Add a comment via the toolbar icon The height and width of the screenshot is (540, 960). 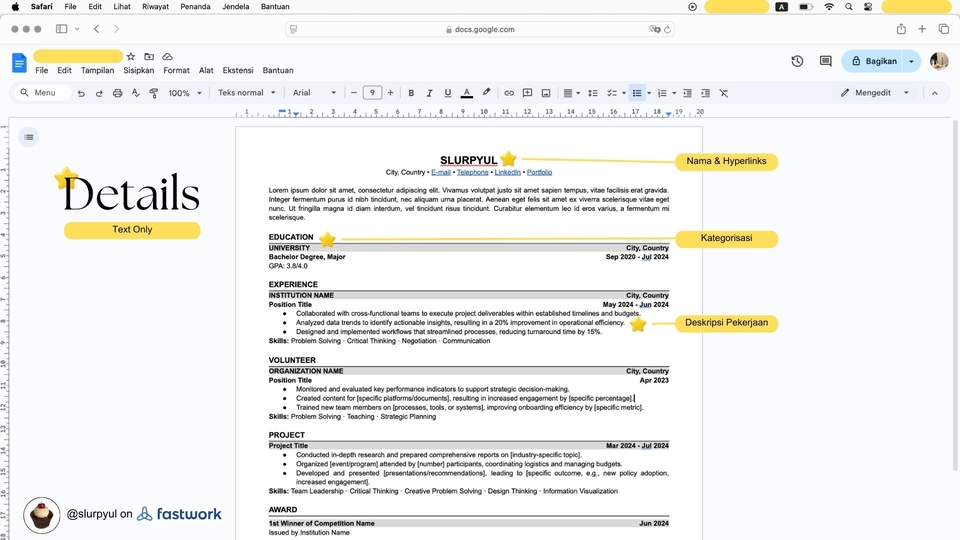tap(527, 93)
